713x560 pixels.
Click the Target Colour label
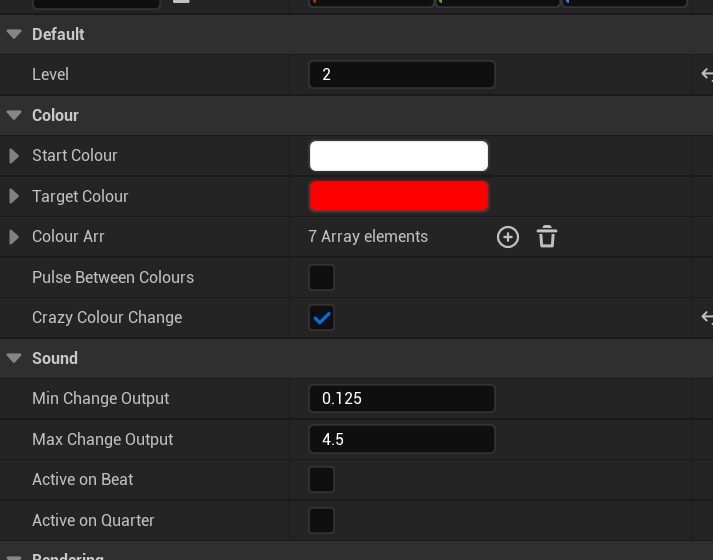coord(80,196)
